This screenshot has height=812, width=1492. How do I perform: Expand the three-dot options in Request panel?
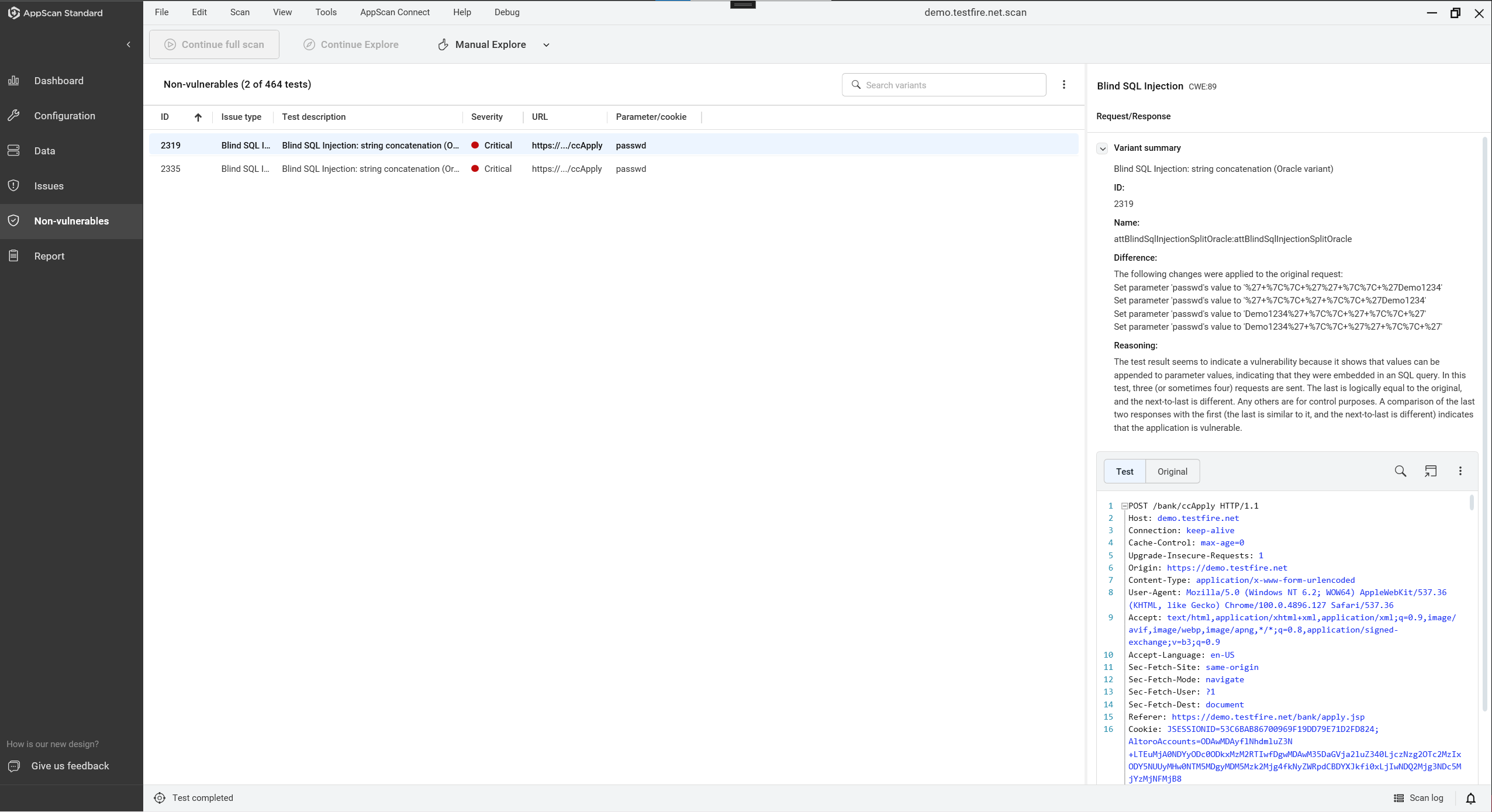click(1460, 471)
